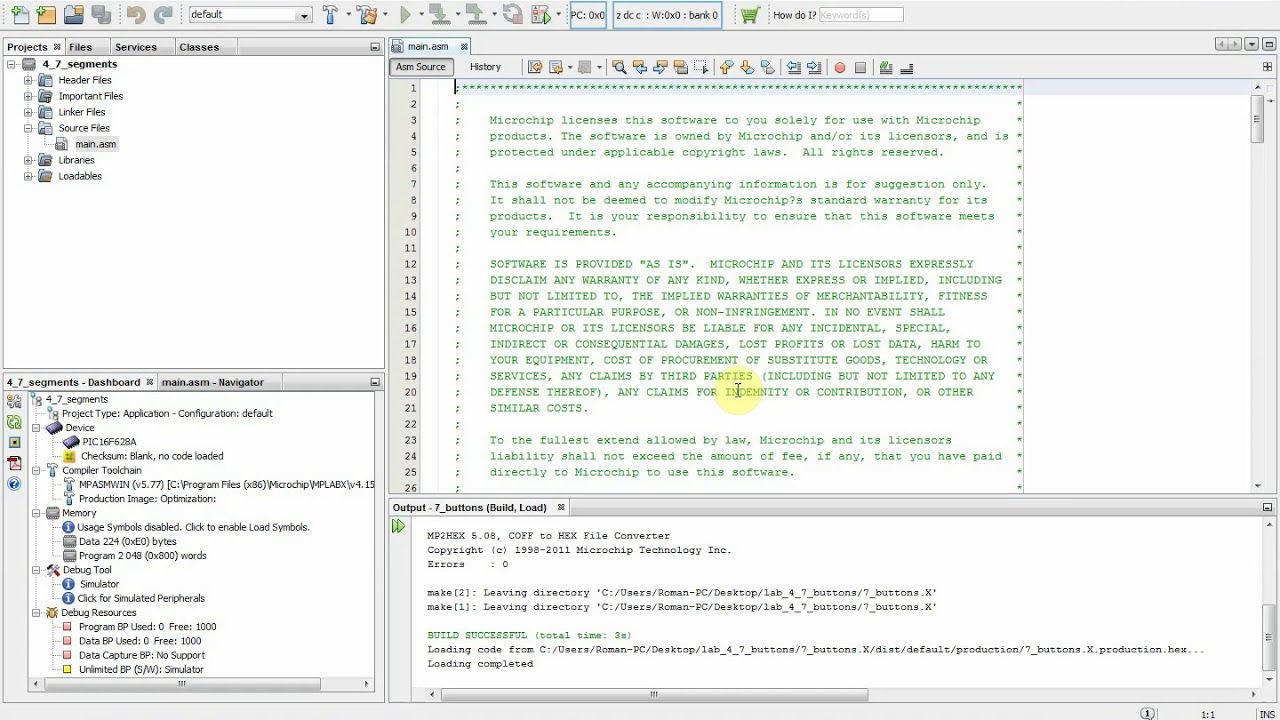Expand the Libraries folder
1280x720 pixels.
29,160
